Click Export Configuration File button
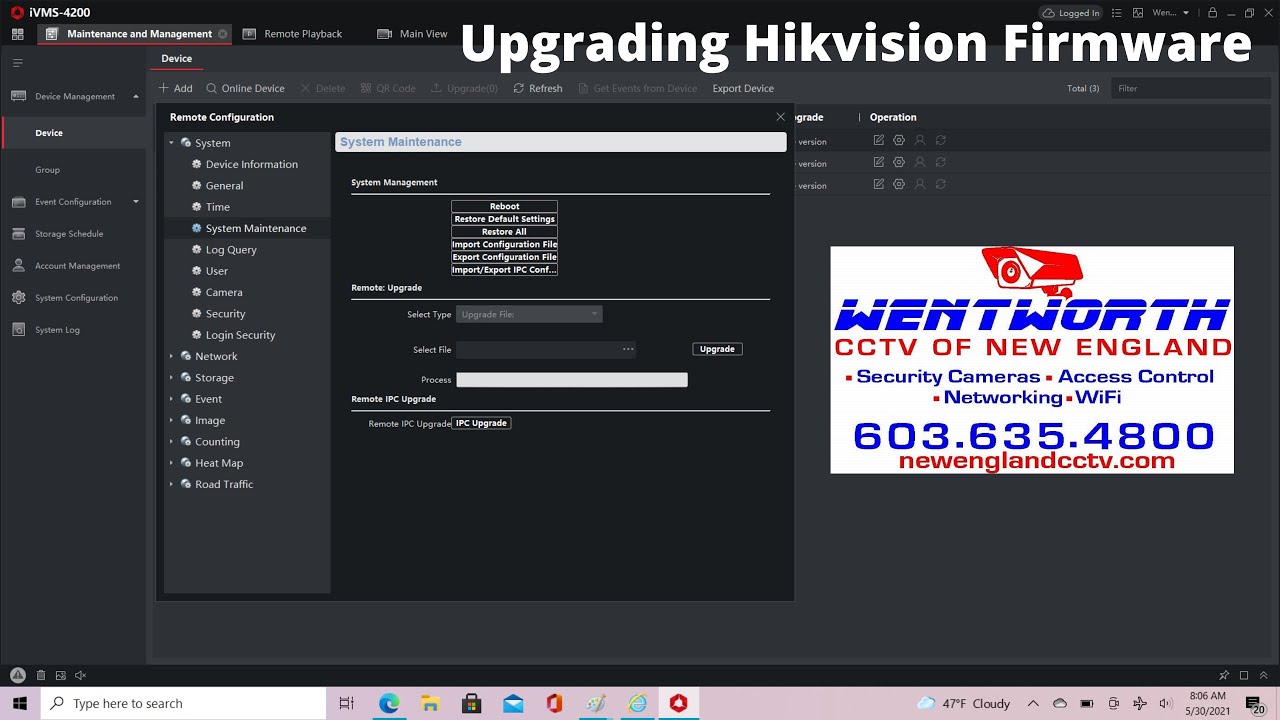1280x720 pixels. coord(504,257)
